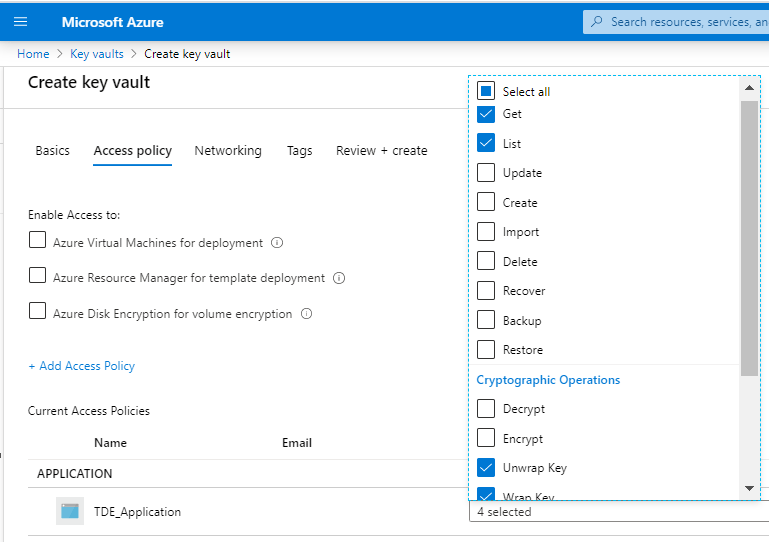Check the Decrypt cryptographic operation
This screenshot has width=769, height=542.
(486, 408)
